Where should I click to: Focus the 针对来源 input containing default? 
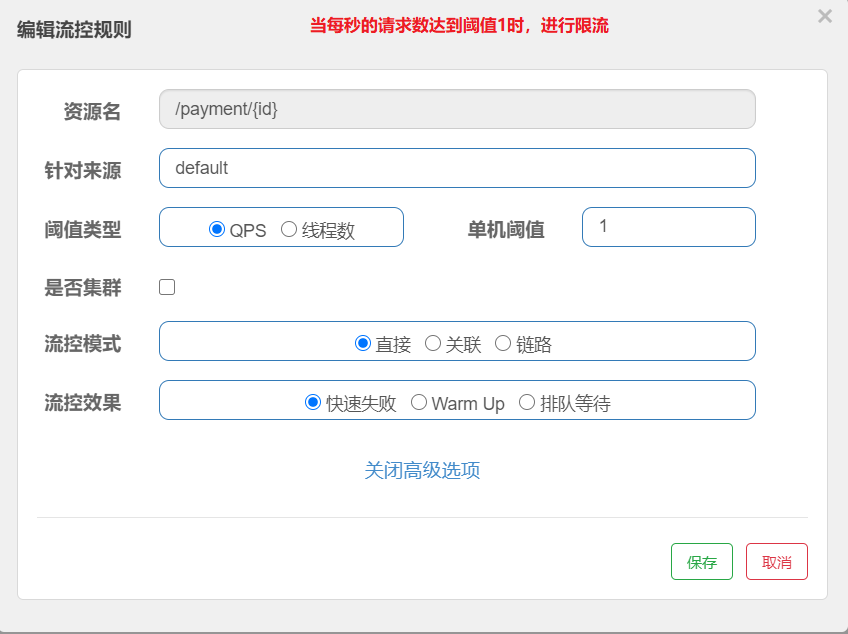(456, 168)
